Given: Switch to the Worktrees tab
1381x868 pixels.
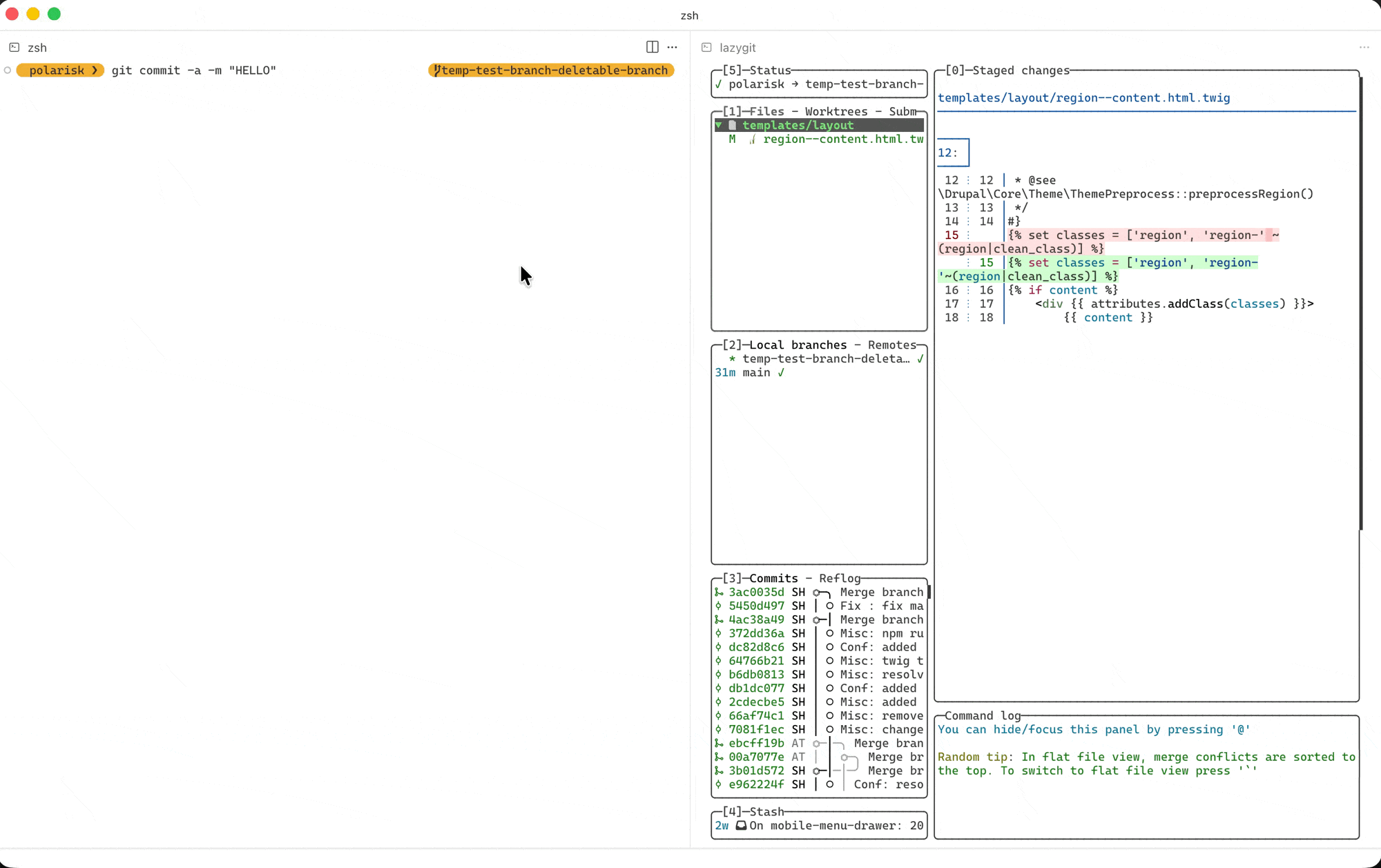Looking at the screenshot, I should click(x=836, y=111).
